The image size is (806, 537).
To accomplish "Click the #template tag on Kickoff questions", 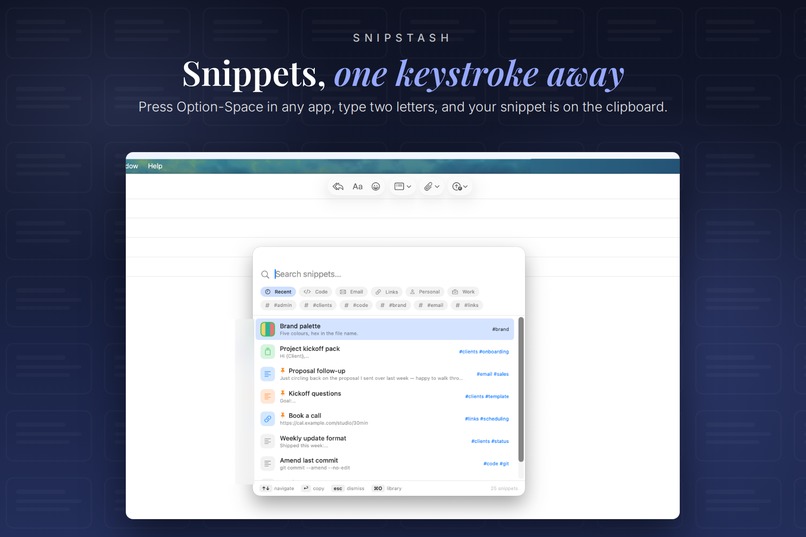I will [x=497, y=396].
